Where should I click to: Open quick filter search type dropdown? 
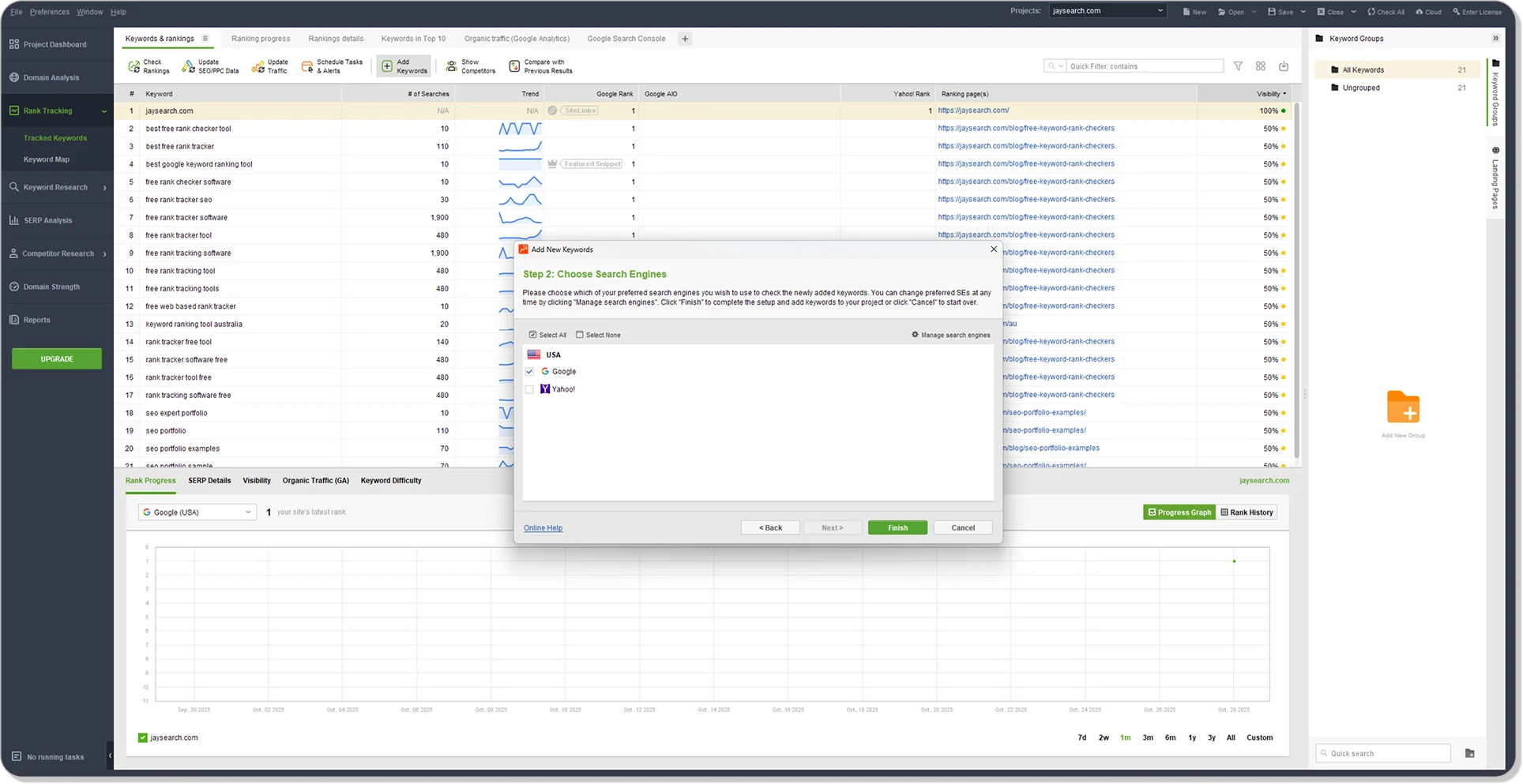[x=1055, y=66]
